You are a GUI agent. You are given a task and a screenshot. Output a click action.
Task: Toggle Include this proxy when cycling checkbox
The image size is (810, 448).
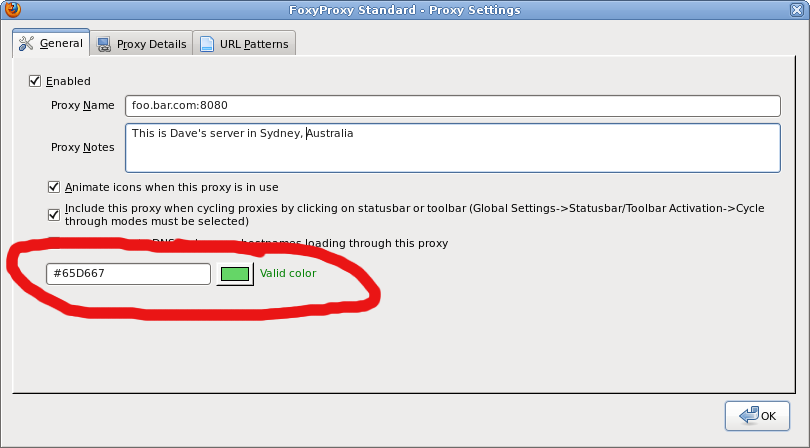pyautogui.click(x=54, y=214)
